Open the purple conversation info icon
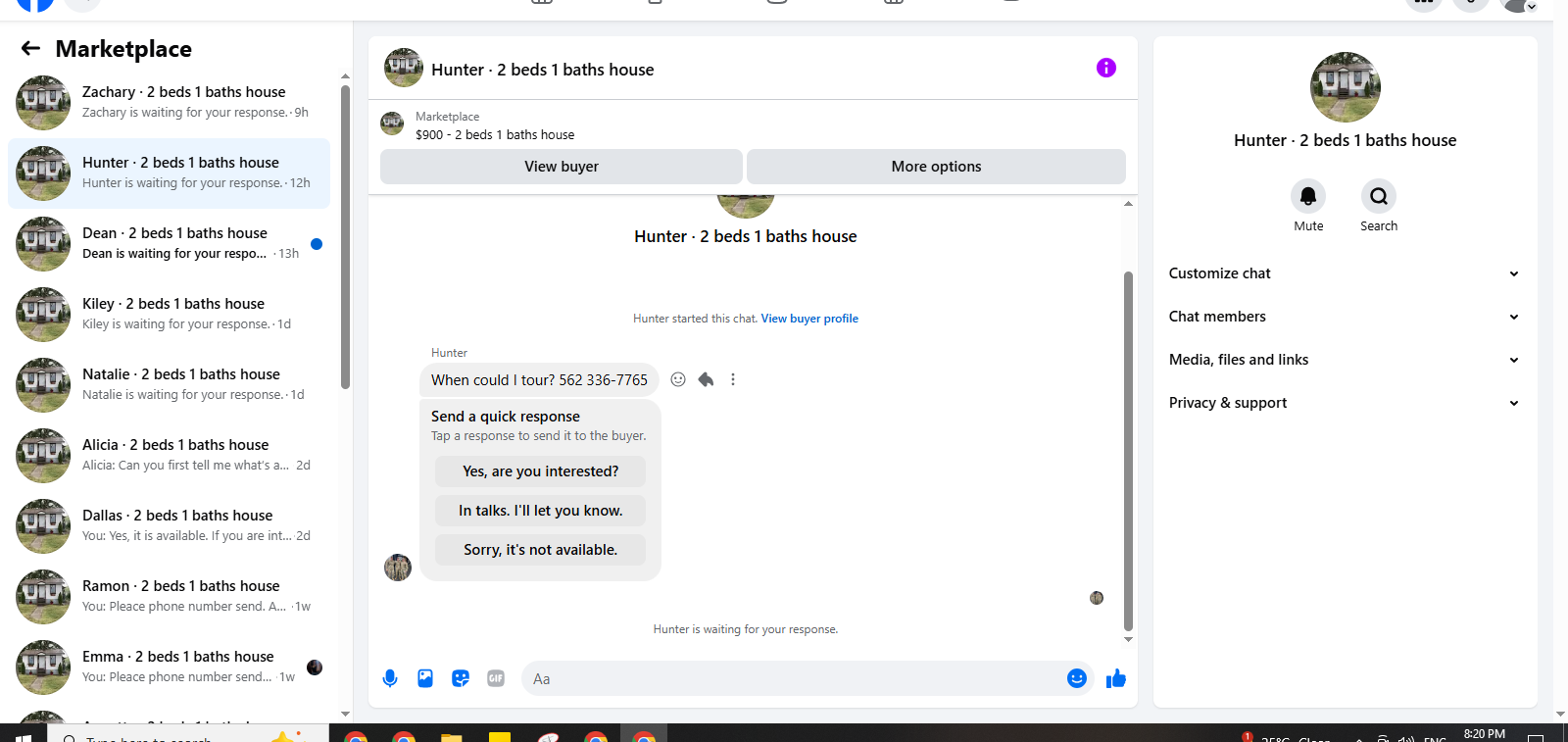The height and width of the screenshot is (742, 1568). (1105, 68)
